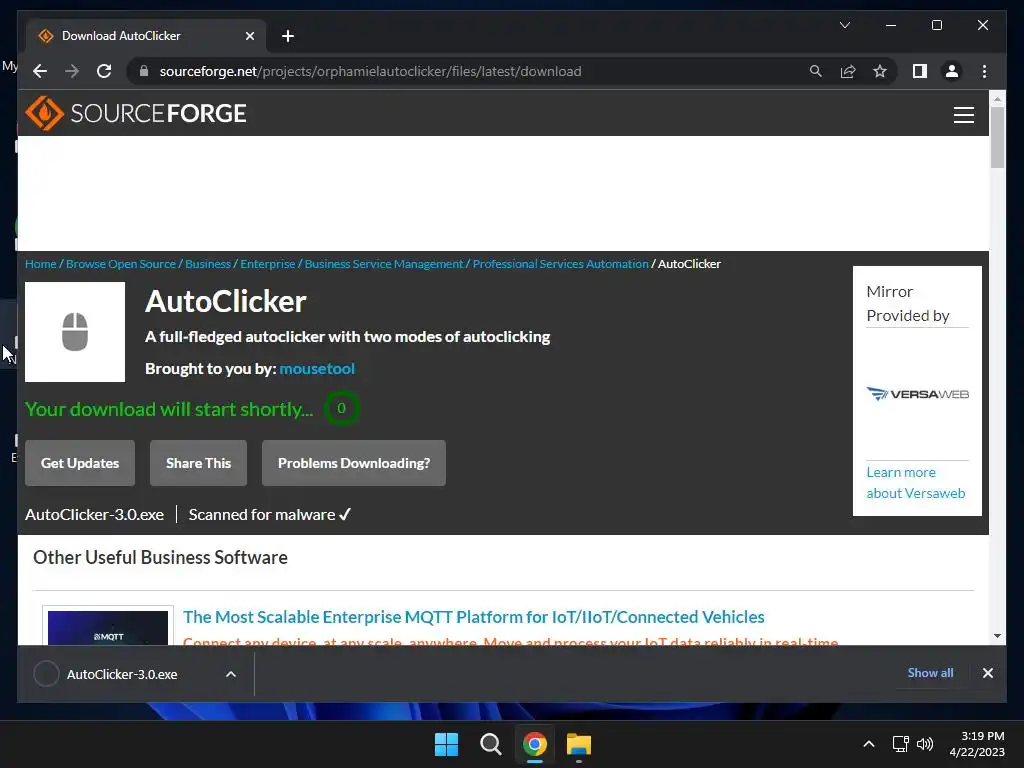
Task: Click the page vertical scrollbar thumb
Action: coord(997,136)
